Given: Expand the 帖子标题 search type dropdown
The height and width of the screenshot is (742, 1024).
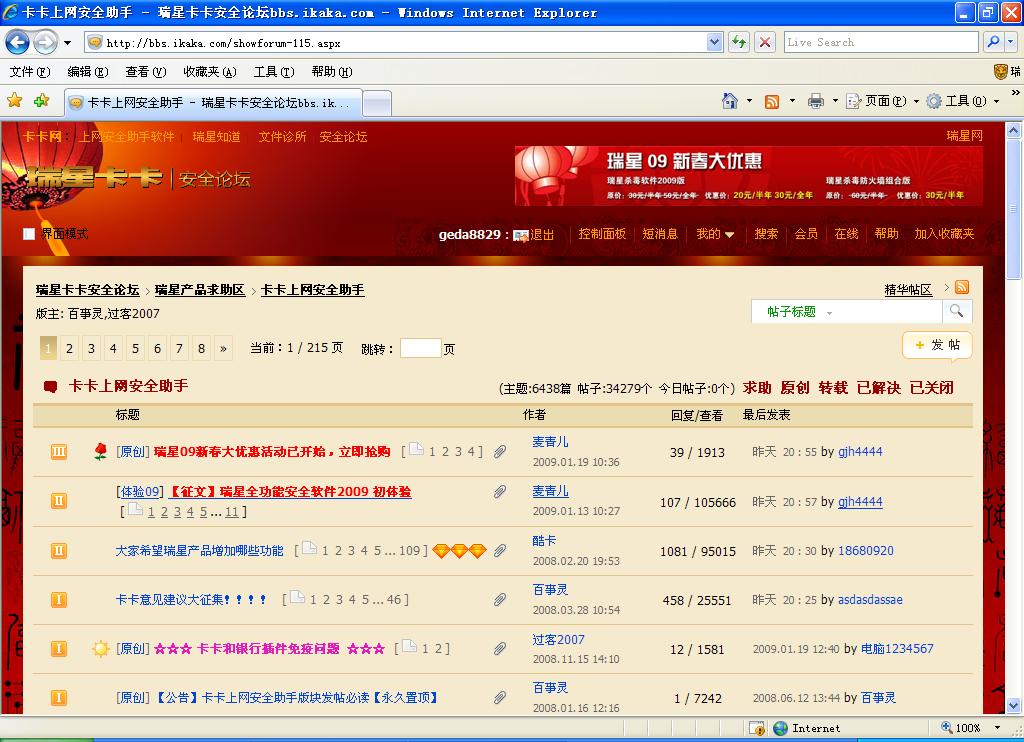Looking at the screenshot, I should pos(799,312).
